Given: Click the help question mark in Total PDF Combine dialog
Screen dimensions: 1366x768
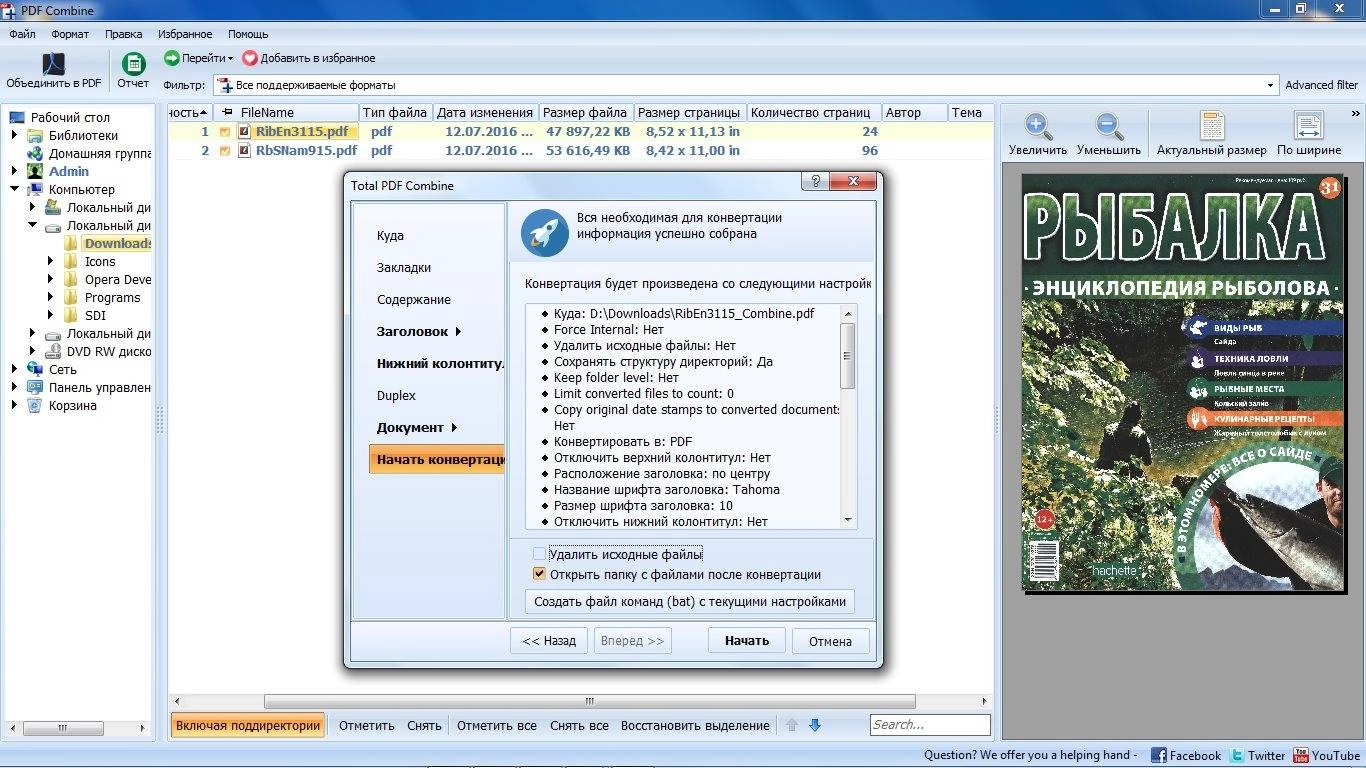Looking at the screenshot, I should 815,182.
